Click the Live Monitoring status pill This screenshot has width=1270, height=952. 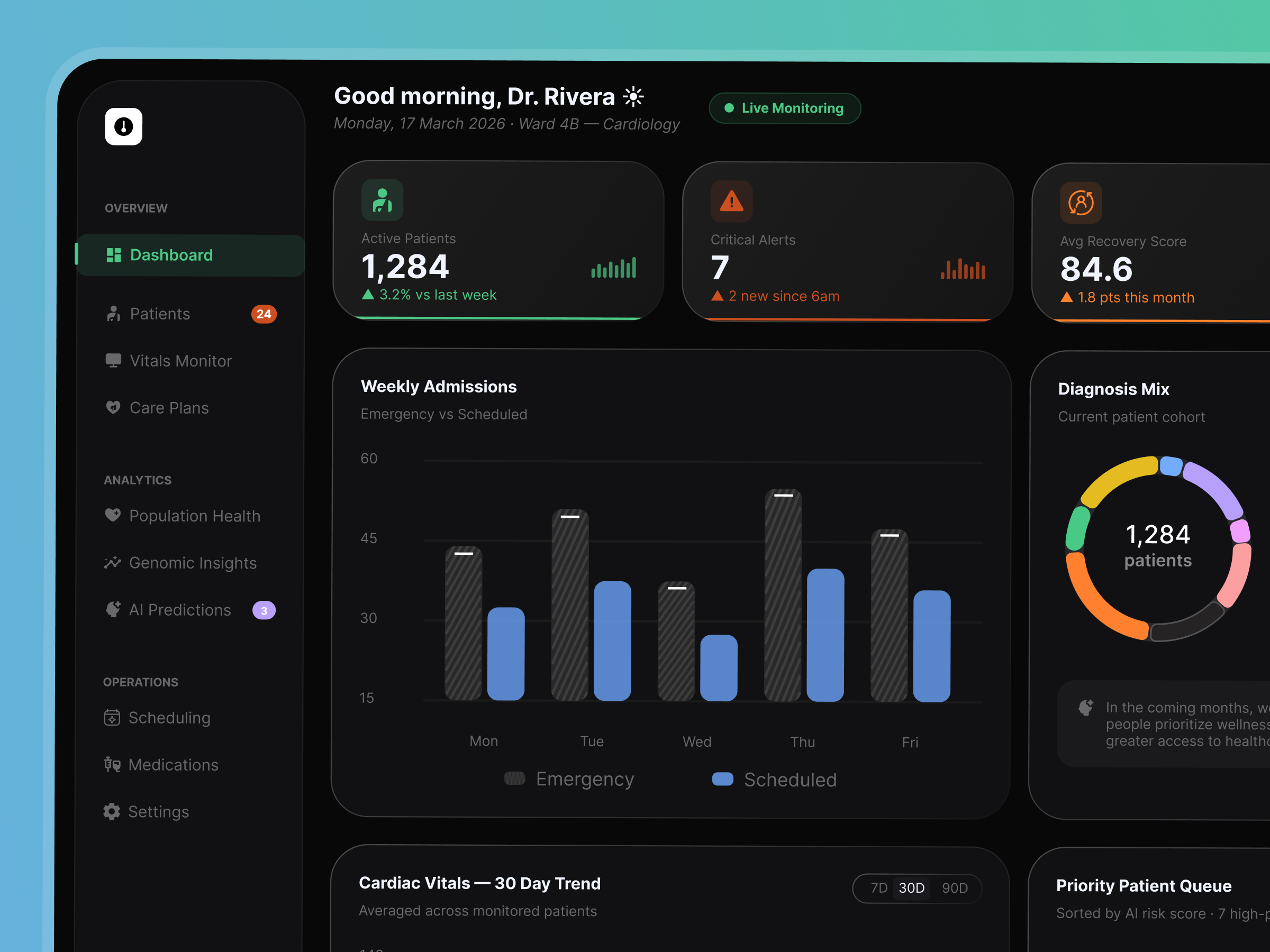pyautogui.click(x=785, y=108)
